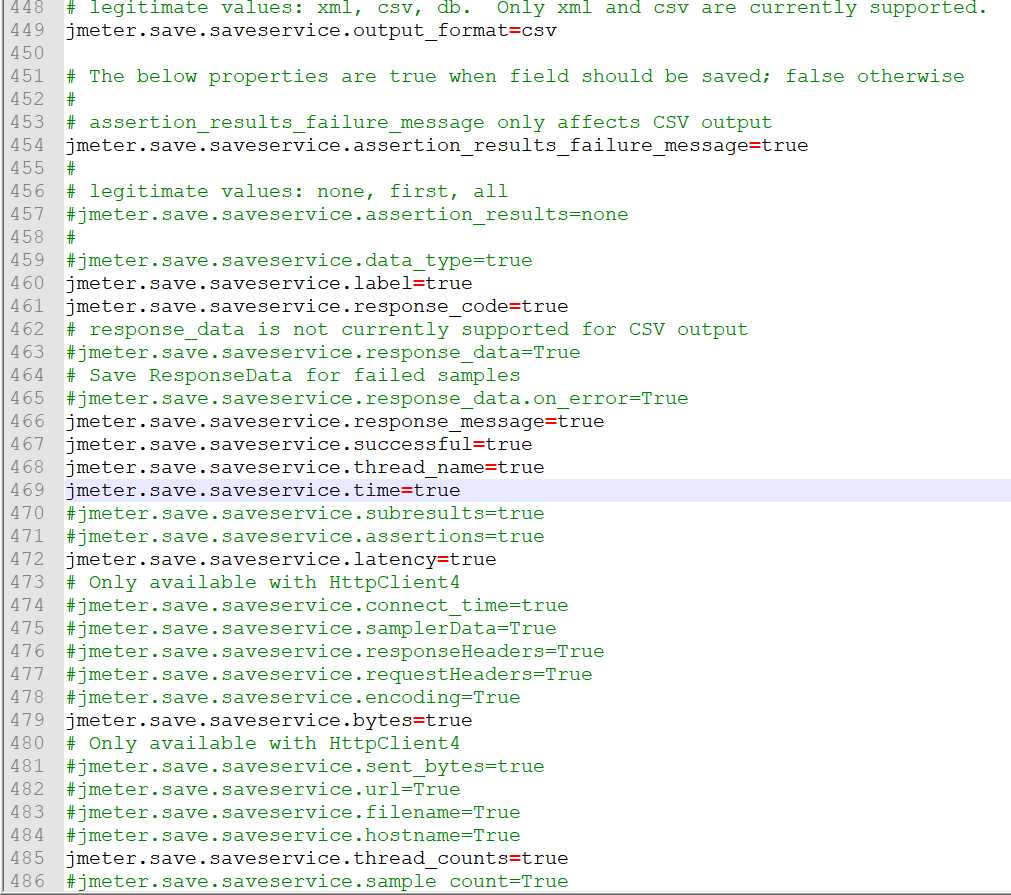Click the 'legitimate values: xml, csv, db' comment
Viewport: 1011px width, 895px height.
(x=527, y=8)
